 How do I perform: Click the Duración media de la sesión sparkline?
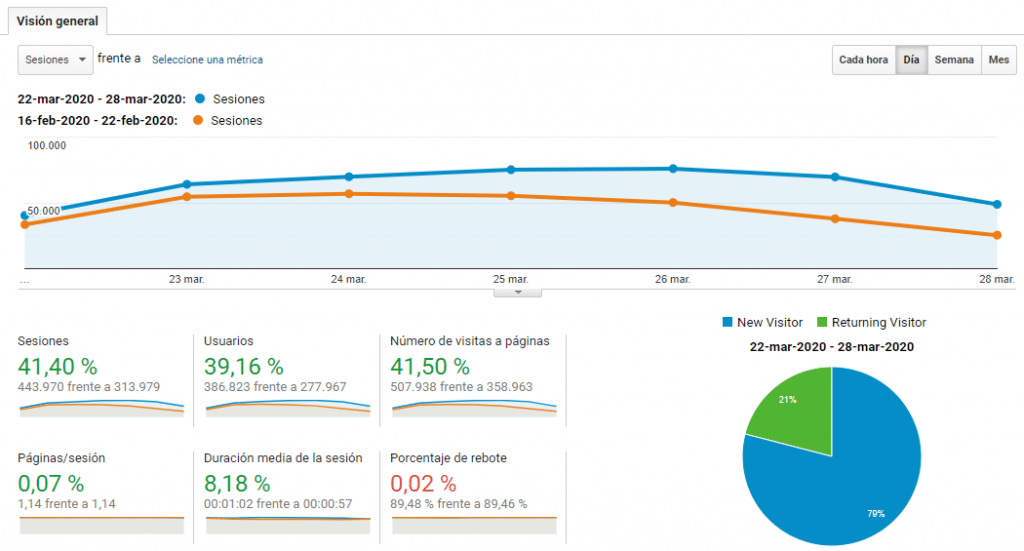click(x=288, y=526)
